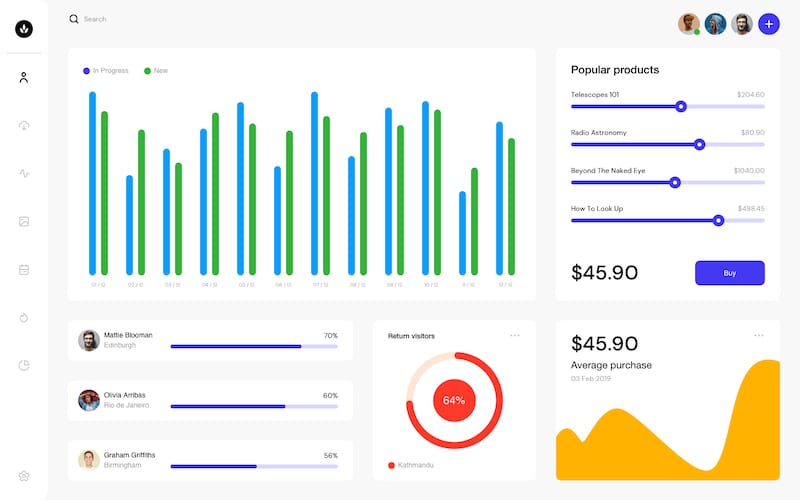Open the pie chart sidebar icon
800x500 pixels.
tap(24, 365)
